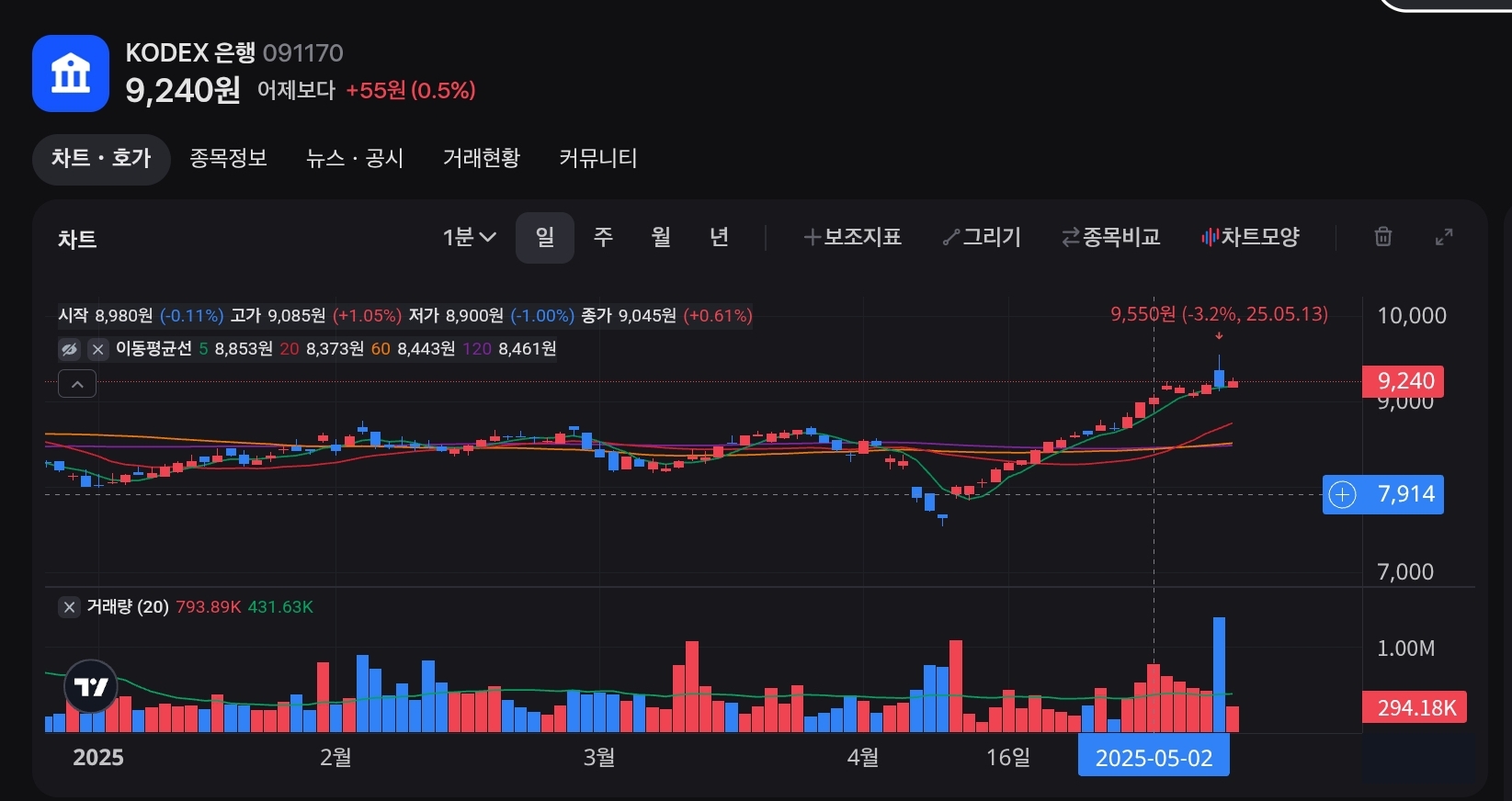Click the KODEX 은행 stock name title
The image size is (1512, 801).
click(x=190, y=52)
